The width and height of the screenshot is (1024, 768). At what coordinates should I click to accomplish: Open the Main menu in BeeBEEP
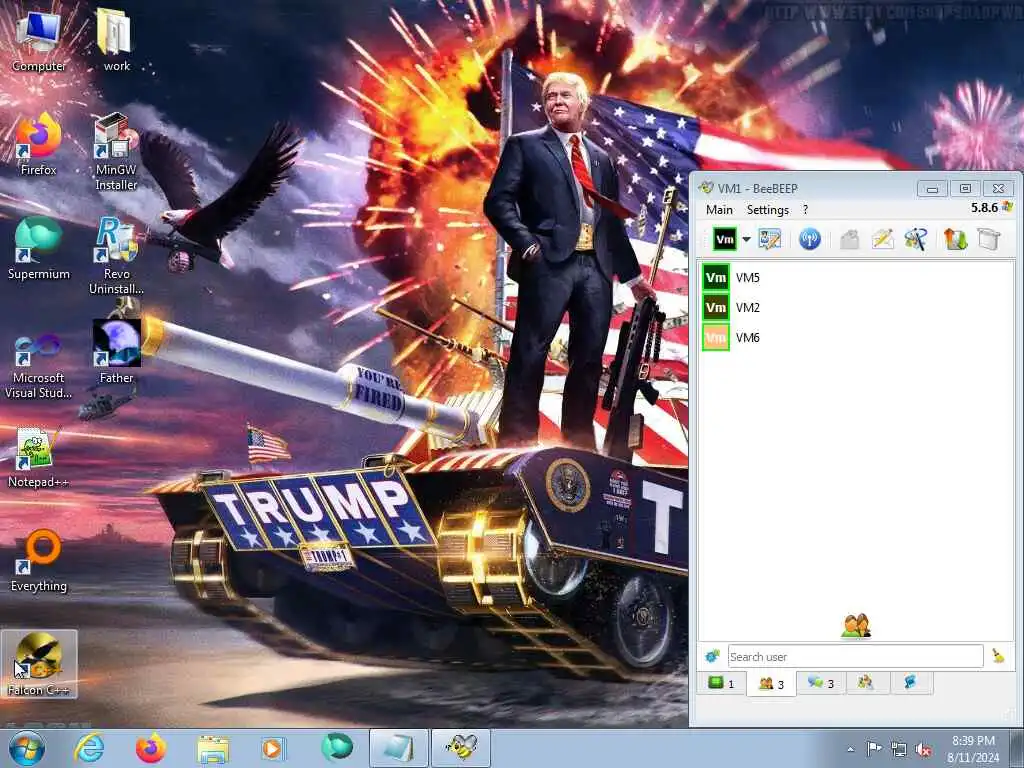tap(719, 210)
